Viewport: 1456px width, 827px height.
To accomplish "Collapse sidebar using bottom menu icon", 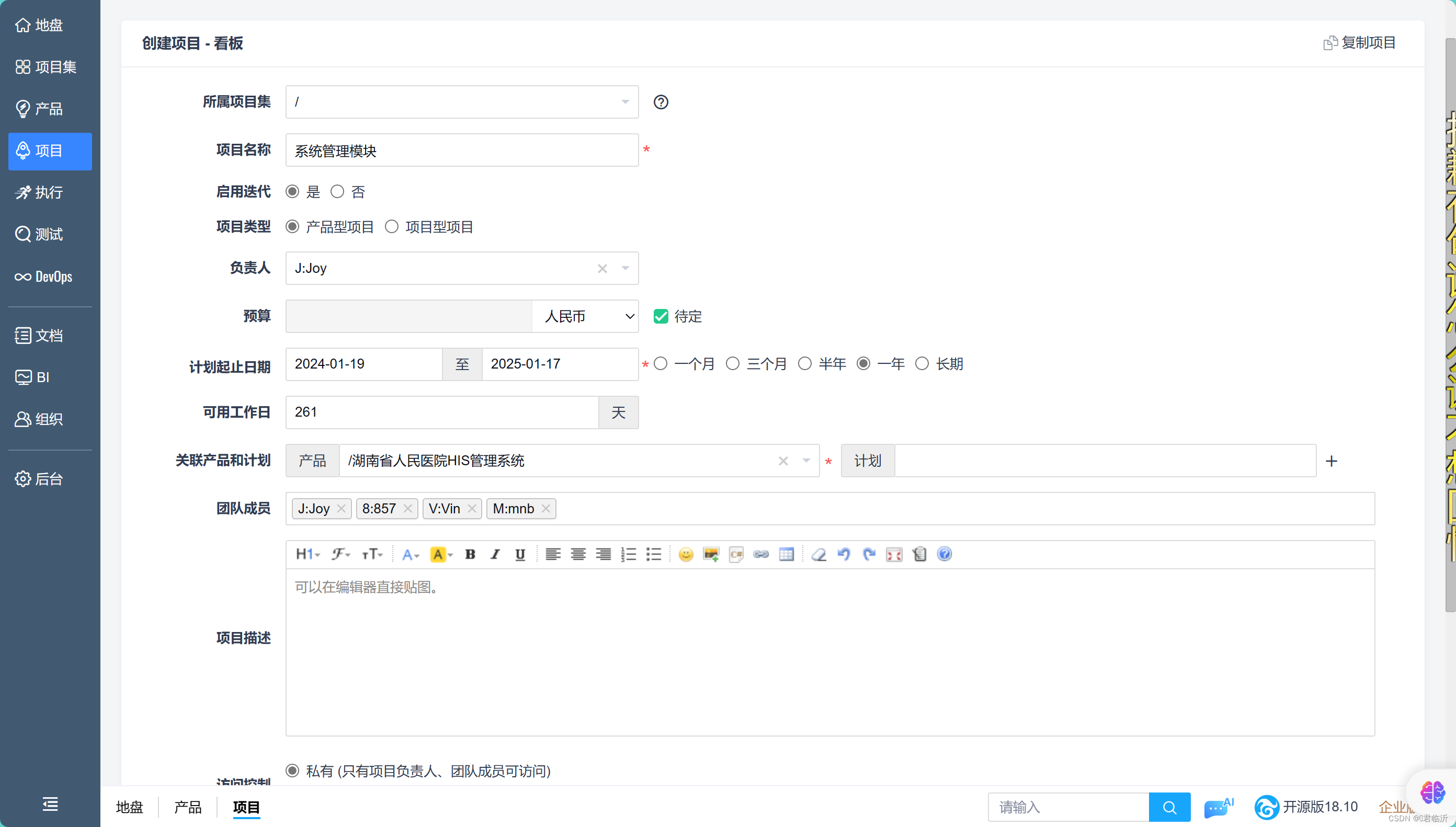I will tap(50, 803).
